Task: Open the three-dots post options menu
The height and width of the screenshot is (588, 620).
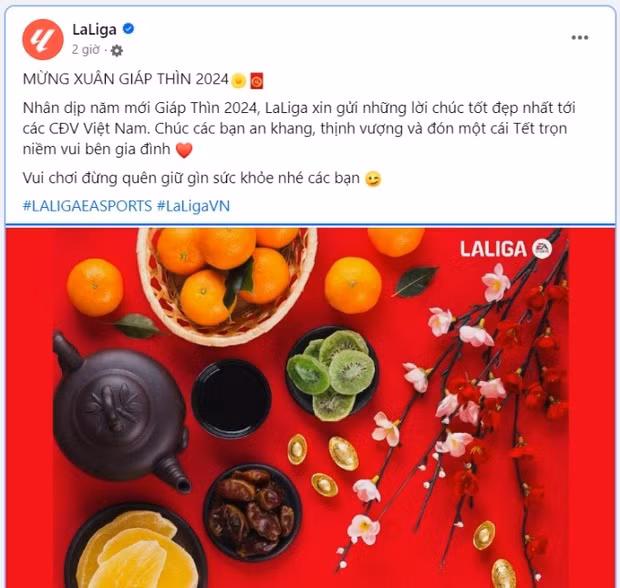Action: pyautogui.click(x=580, y=38)
